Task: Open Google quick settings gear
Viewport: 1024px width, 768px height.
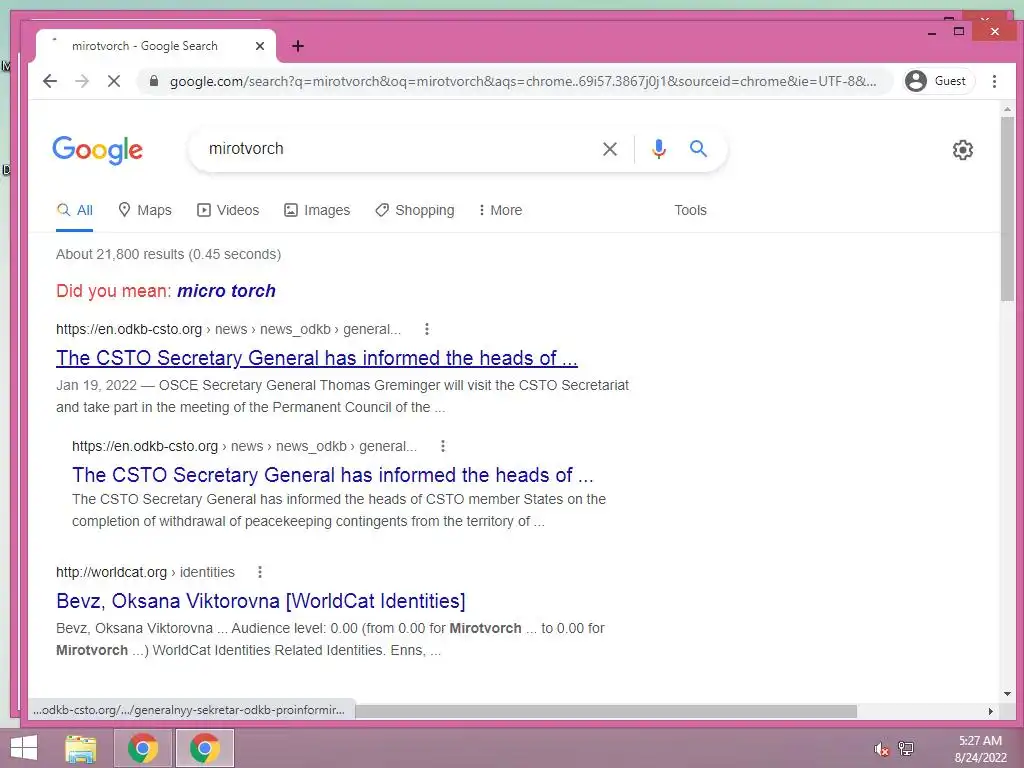Action: [962, 150]
